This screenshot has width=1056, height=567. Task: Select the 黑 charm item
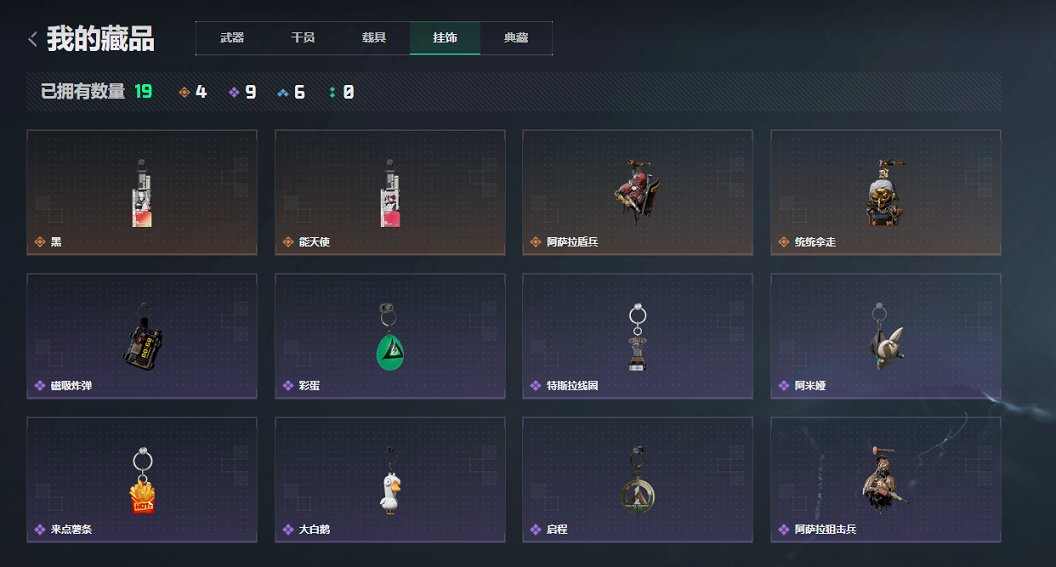pyautogui.click(x=141, y=193)
